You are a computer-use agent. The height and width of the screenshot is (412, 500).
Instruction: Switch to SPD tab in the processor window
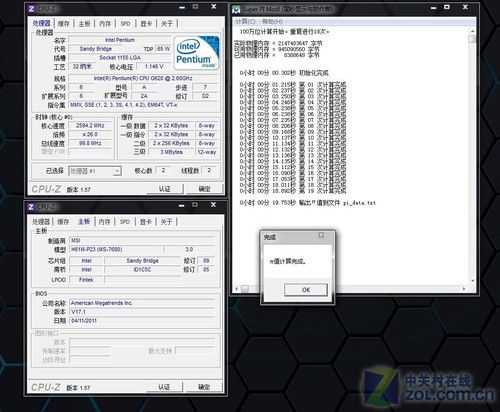tap(125, 24)
